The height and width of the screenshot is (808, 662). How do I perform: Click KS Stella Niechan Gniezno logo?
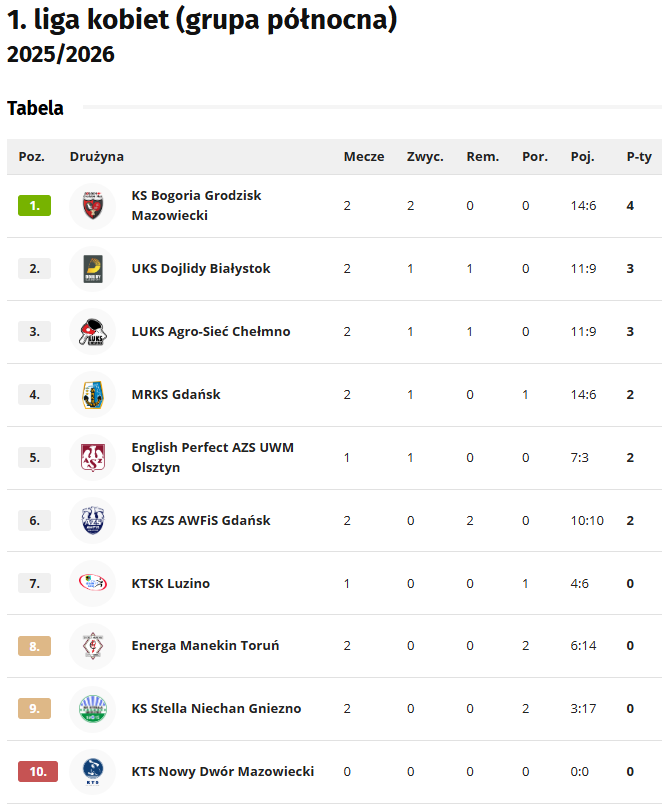pos(93,709)
